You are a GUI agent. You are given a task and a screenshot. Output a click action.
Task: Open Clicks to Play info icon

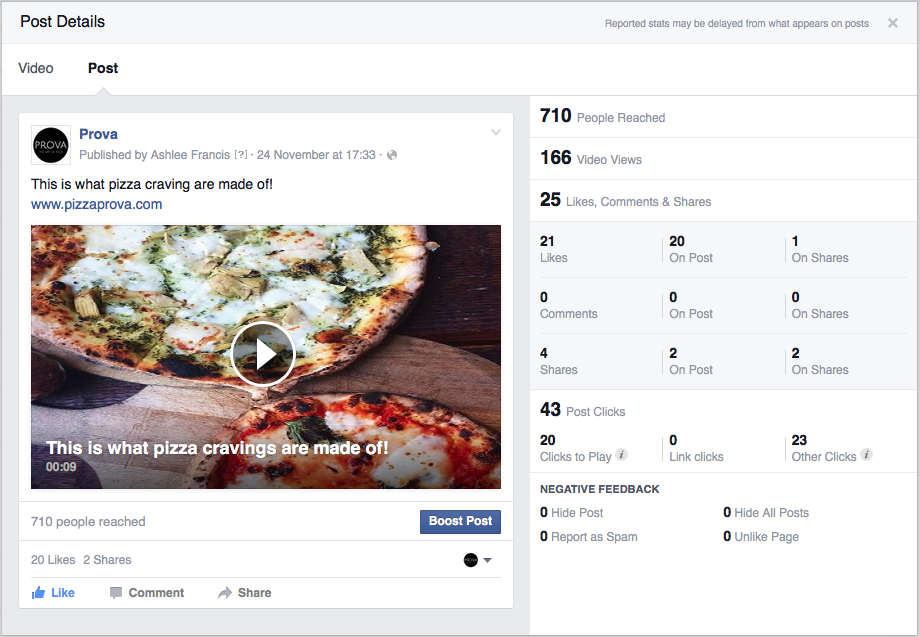coord(621,456)
